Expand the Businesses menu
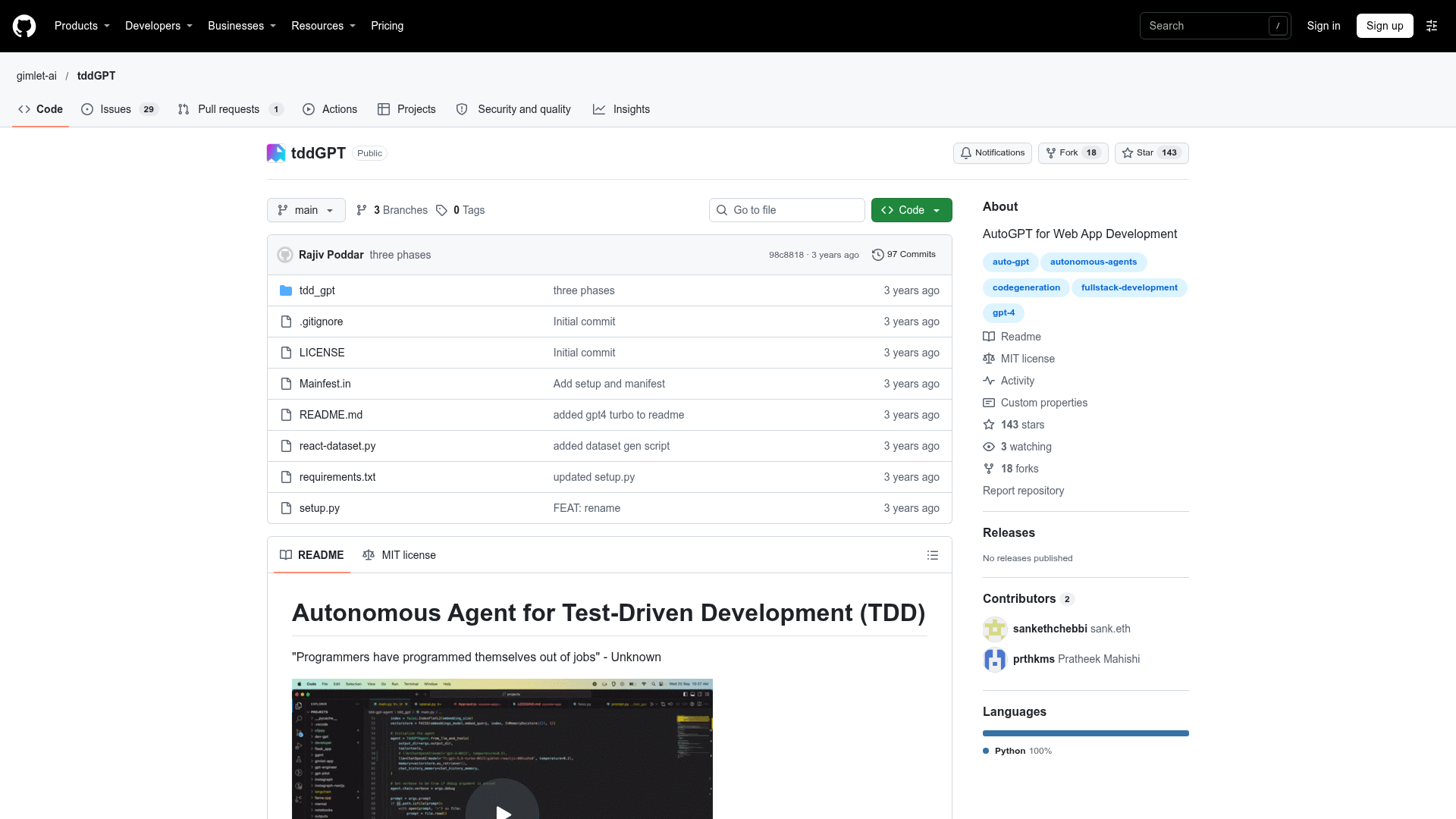This screenshot has width=1456, height=819. click(x=242, y=26)
